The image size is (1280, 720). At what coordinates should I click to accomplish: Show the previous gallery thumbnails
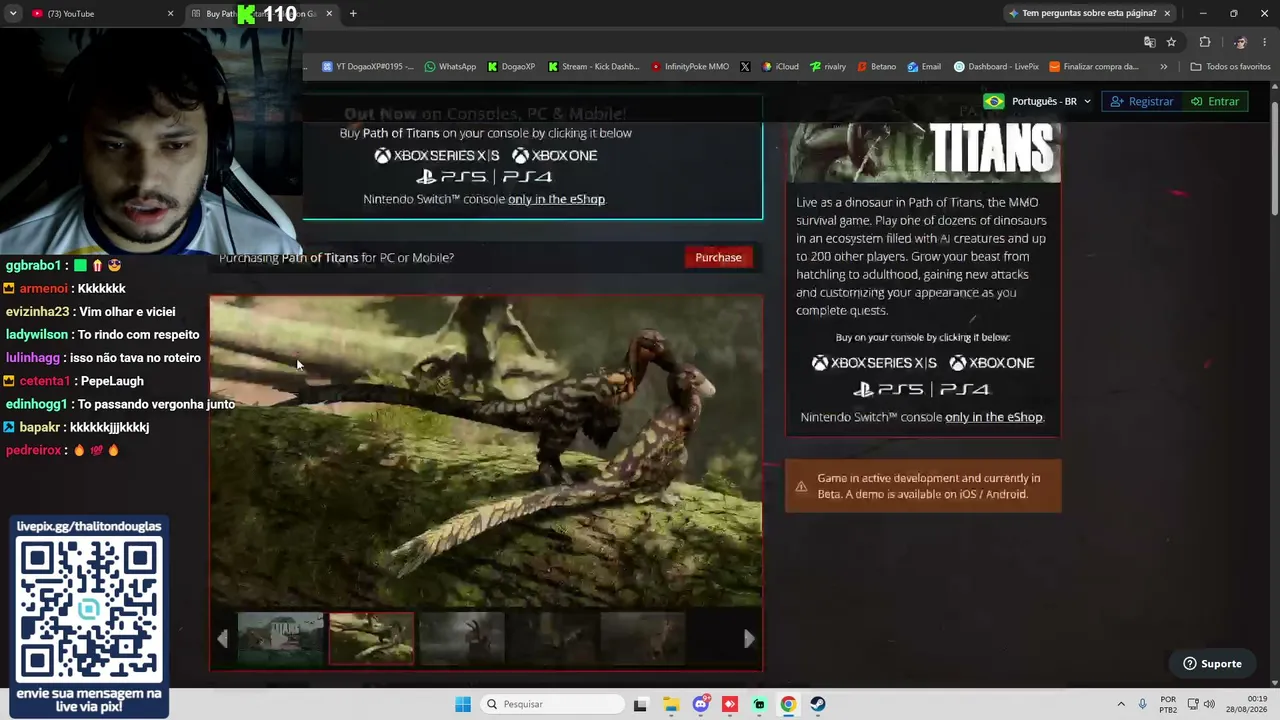pos(222,639)
